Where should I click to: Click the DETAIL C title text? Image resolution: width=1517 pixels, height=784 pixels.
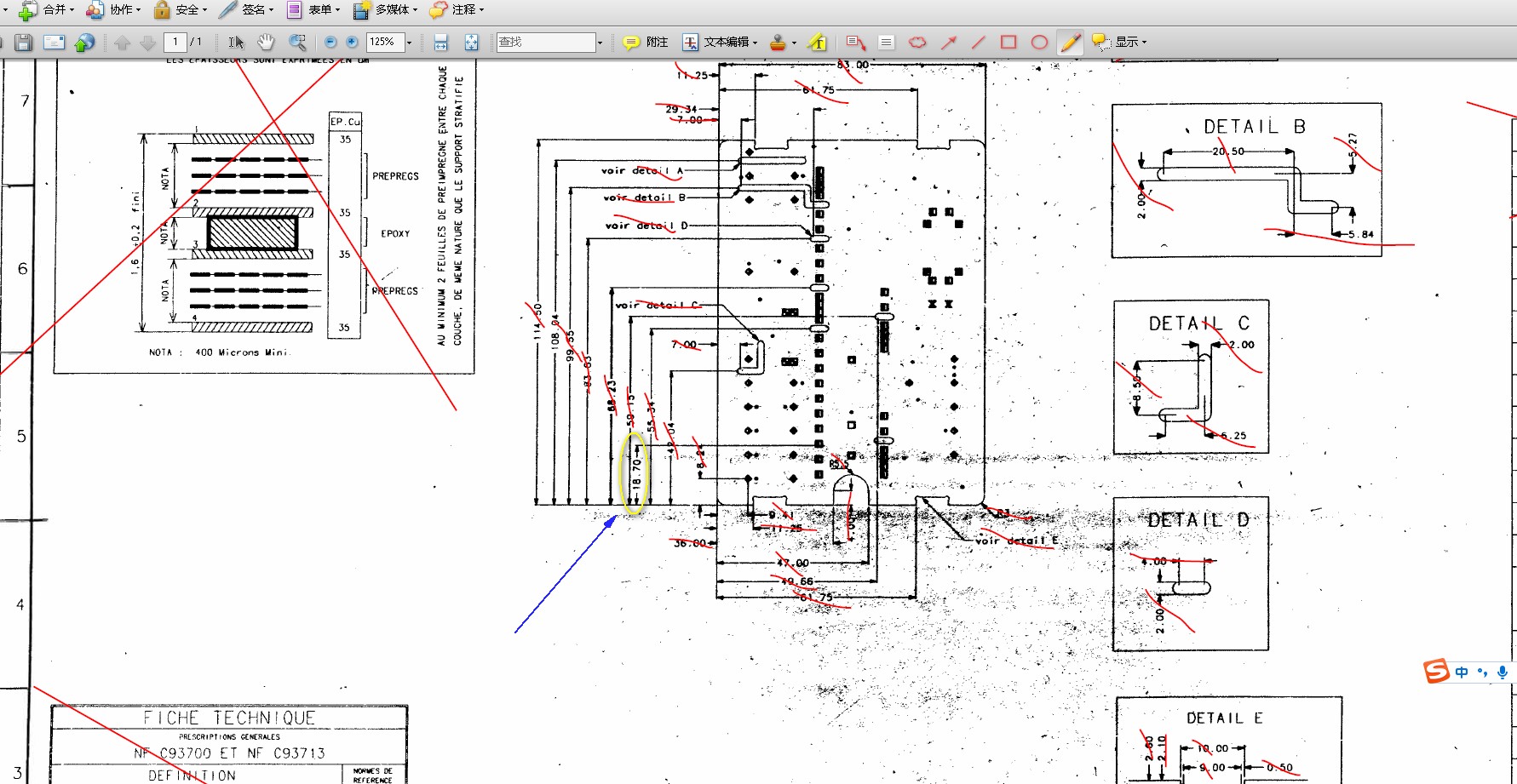(1199, 323)
